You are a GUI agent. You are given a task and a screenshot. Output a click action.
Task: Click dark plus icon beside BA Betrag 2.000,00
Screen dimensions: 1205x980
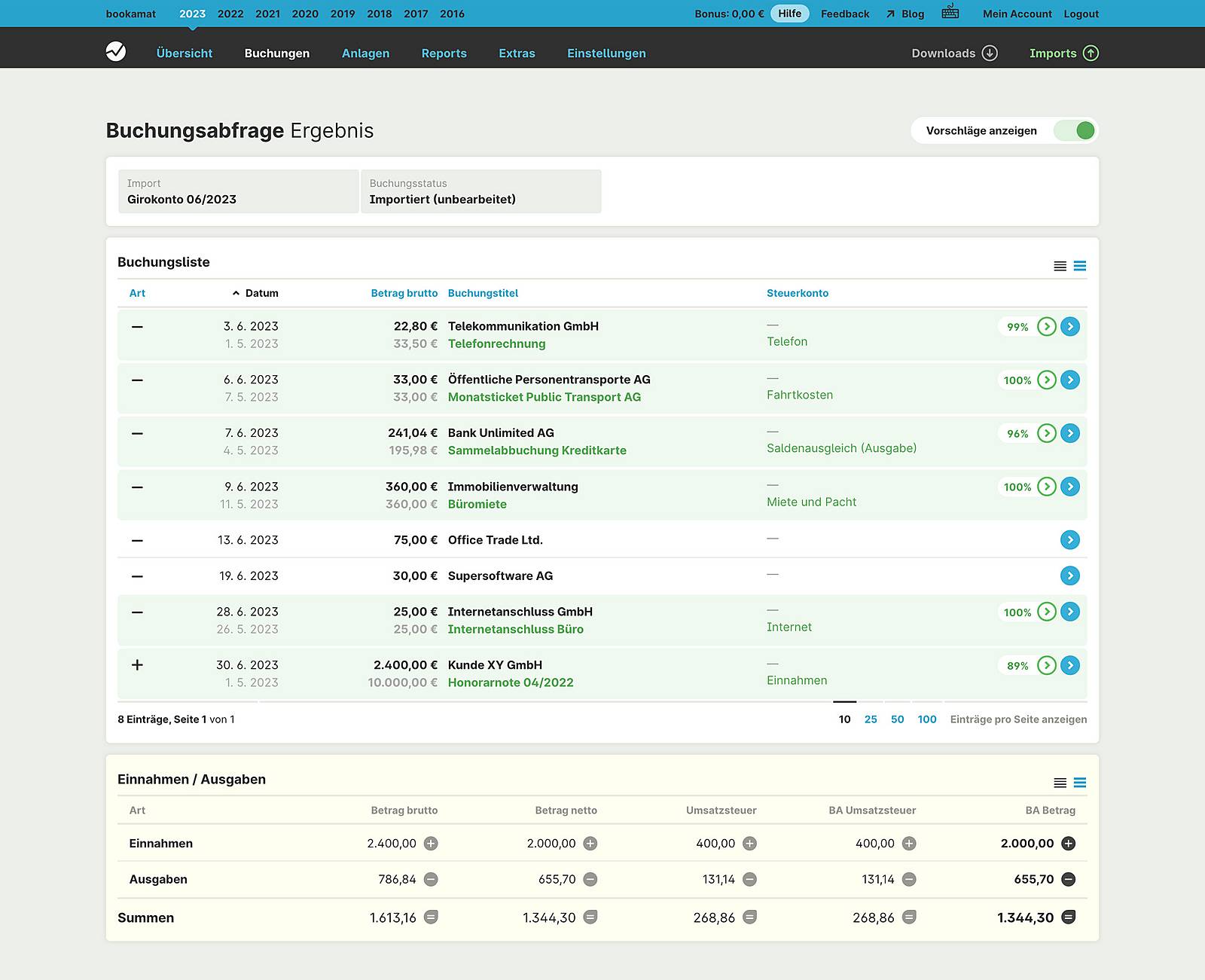[1068, 844]
